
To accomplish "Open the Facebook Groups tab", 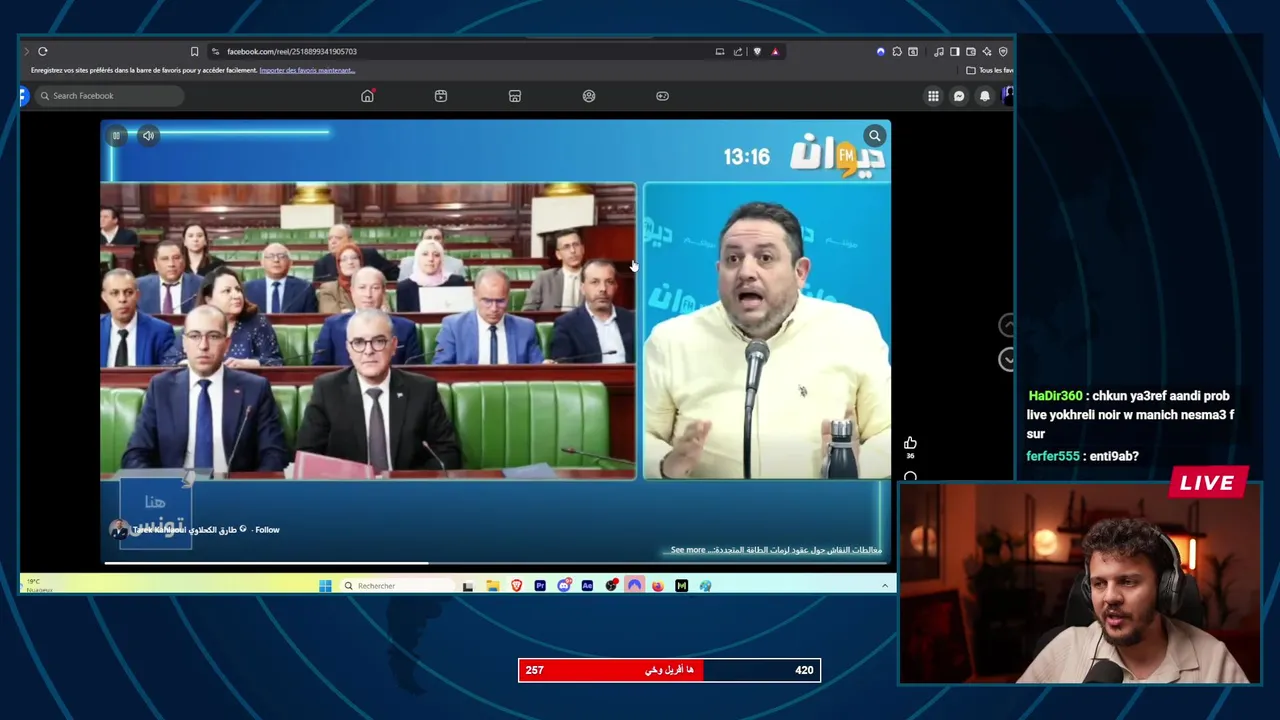I will coord(589,96).
